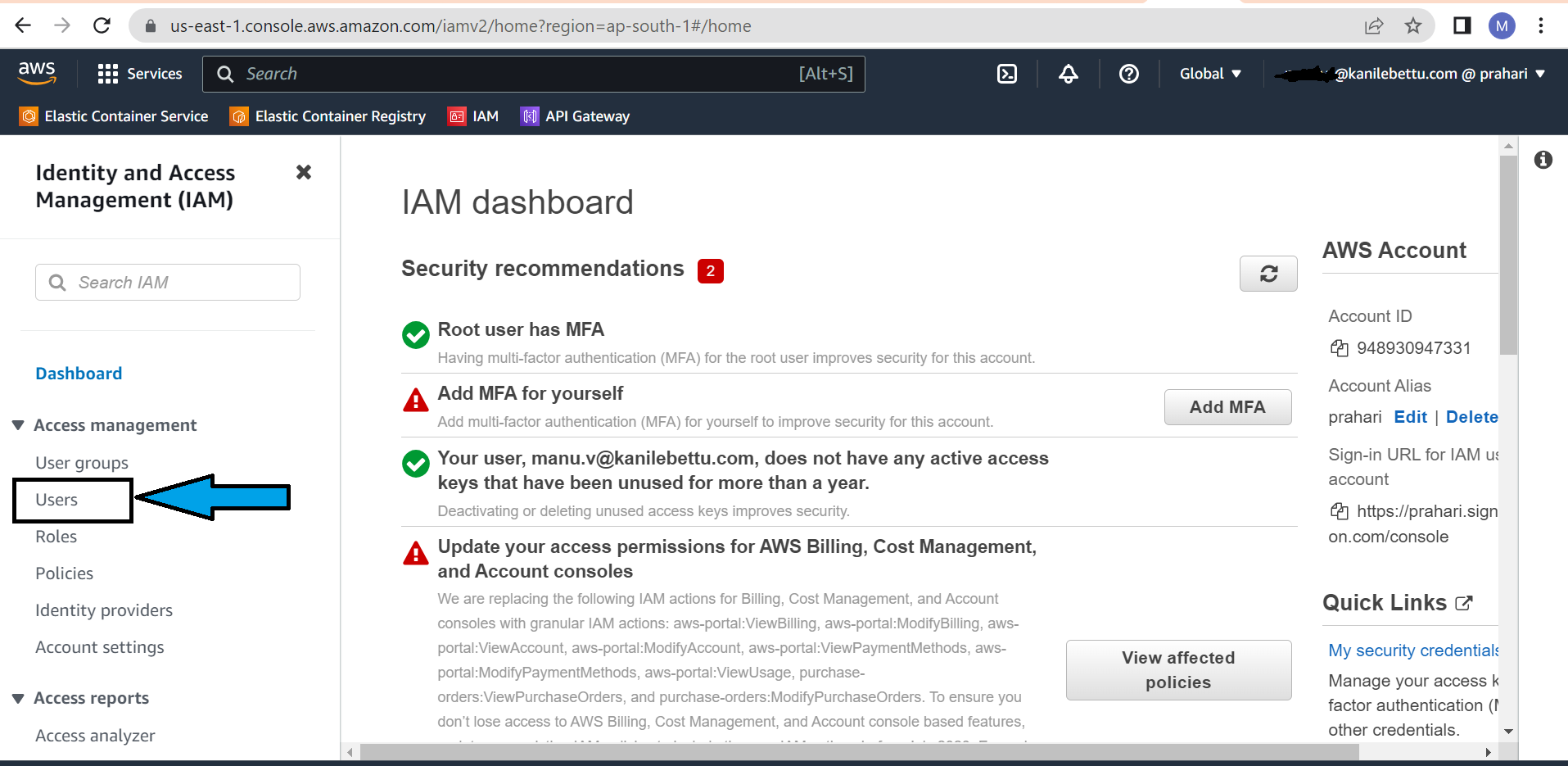Screen dimensions: 1568x766
Task: Click the info icon at right edge
Action: (1543, 160)
